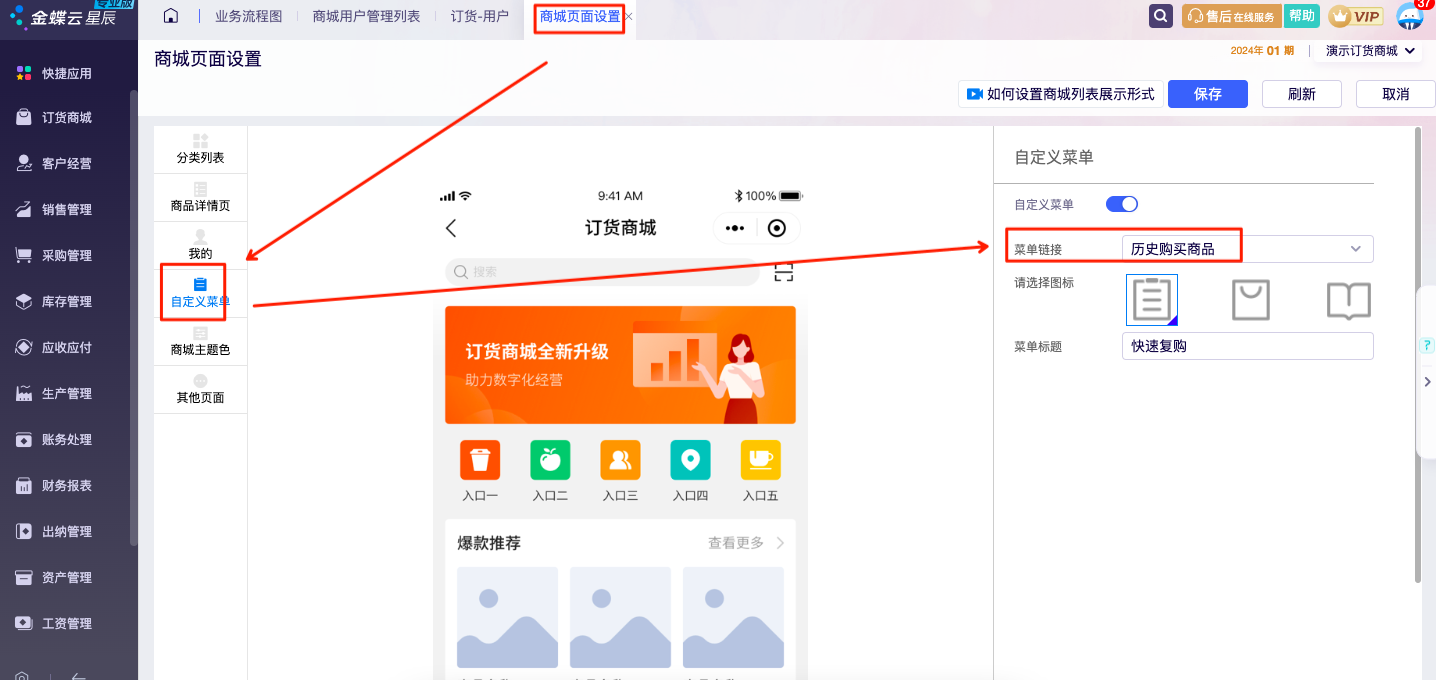Click the 帮助 button
The width and height of the screenshot is (1436, 680).
click(1301, 16)
